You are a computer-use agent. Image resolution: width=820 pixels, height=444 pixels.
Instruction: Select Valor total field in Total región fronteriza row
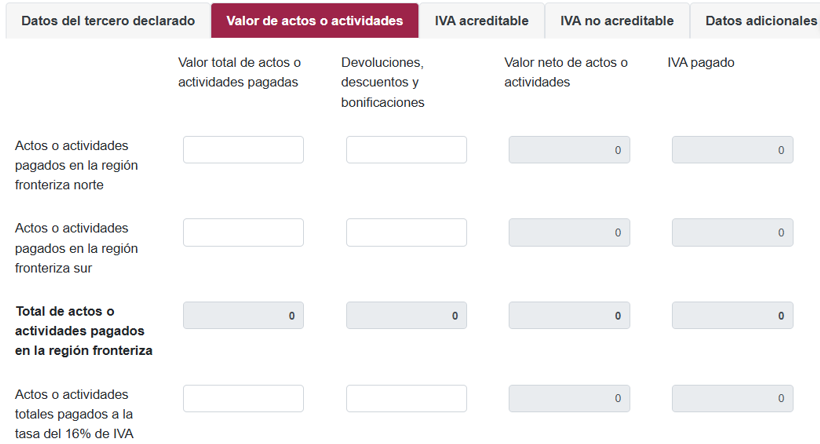[x=243, y=316]
